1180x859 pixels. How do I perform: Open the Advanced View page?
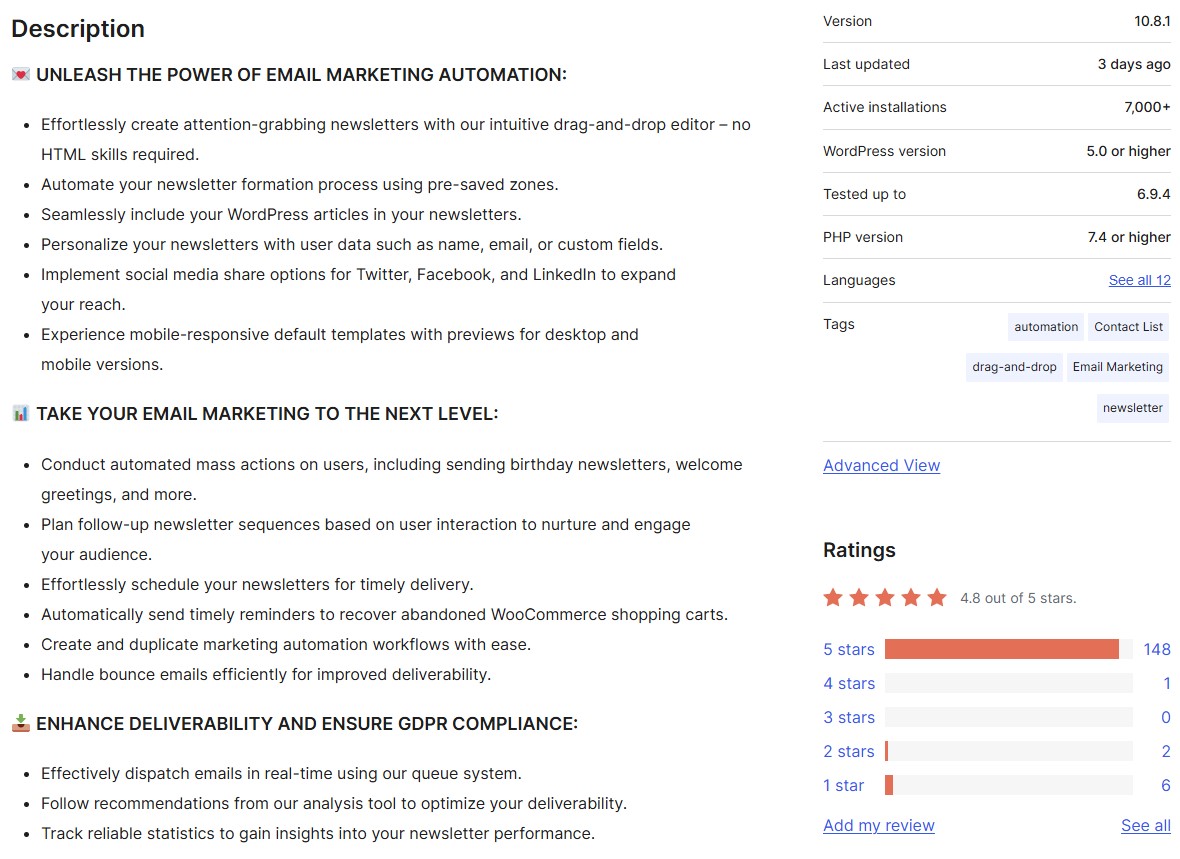881,465
